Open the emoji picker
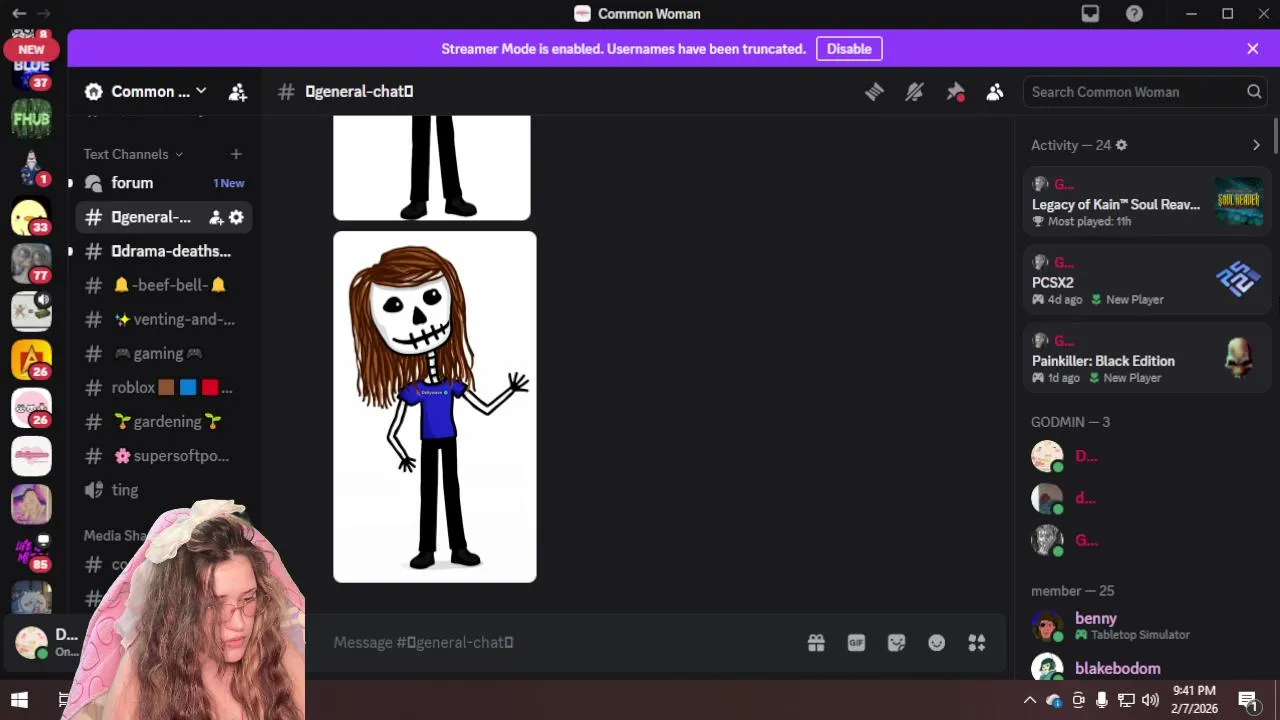This screenshot has height=720, width=1280. coord(936,643)
